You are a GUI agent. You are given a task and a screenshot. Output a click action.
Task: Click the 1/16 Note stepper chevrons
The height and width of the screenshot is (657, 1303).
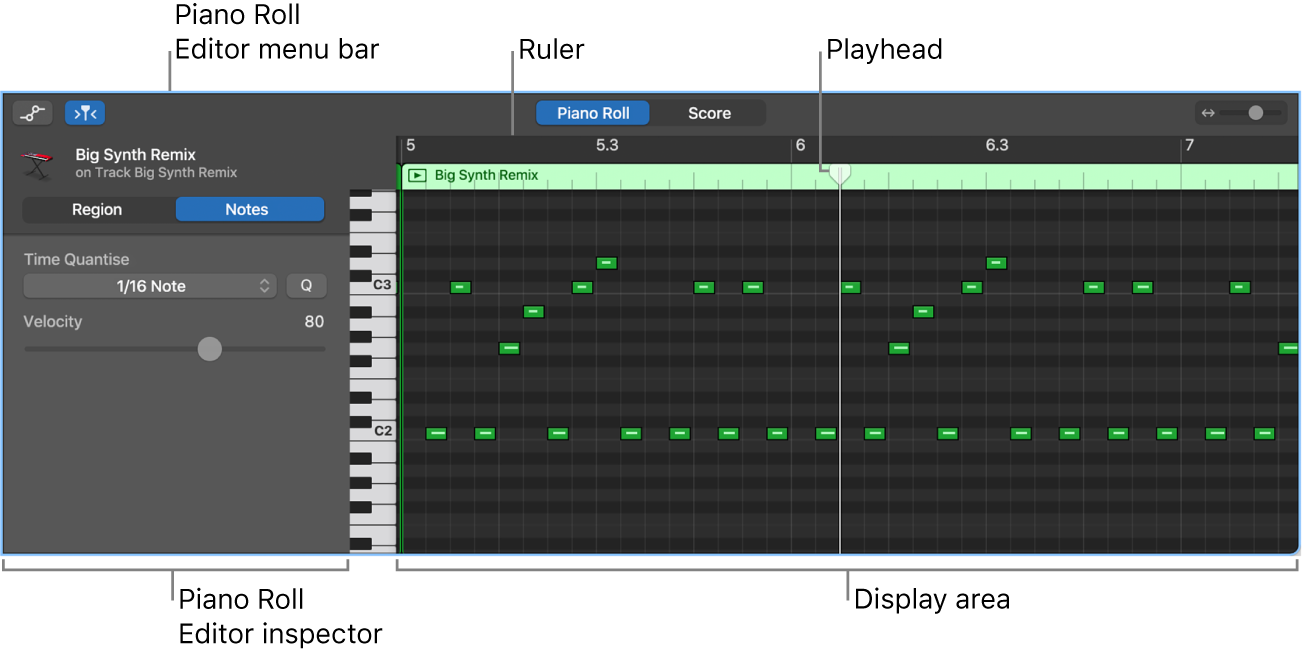(x=264, y=285)
